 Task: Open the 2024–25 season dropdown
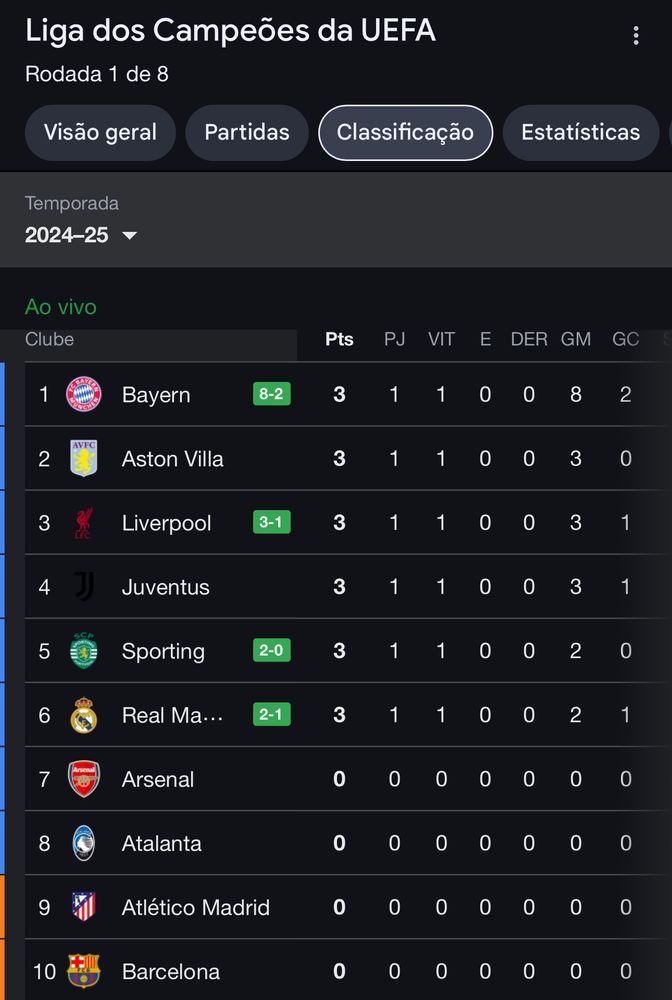coord(81,236)
